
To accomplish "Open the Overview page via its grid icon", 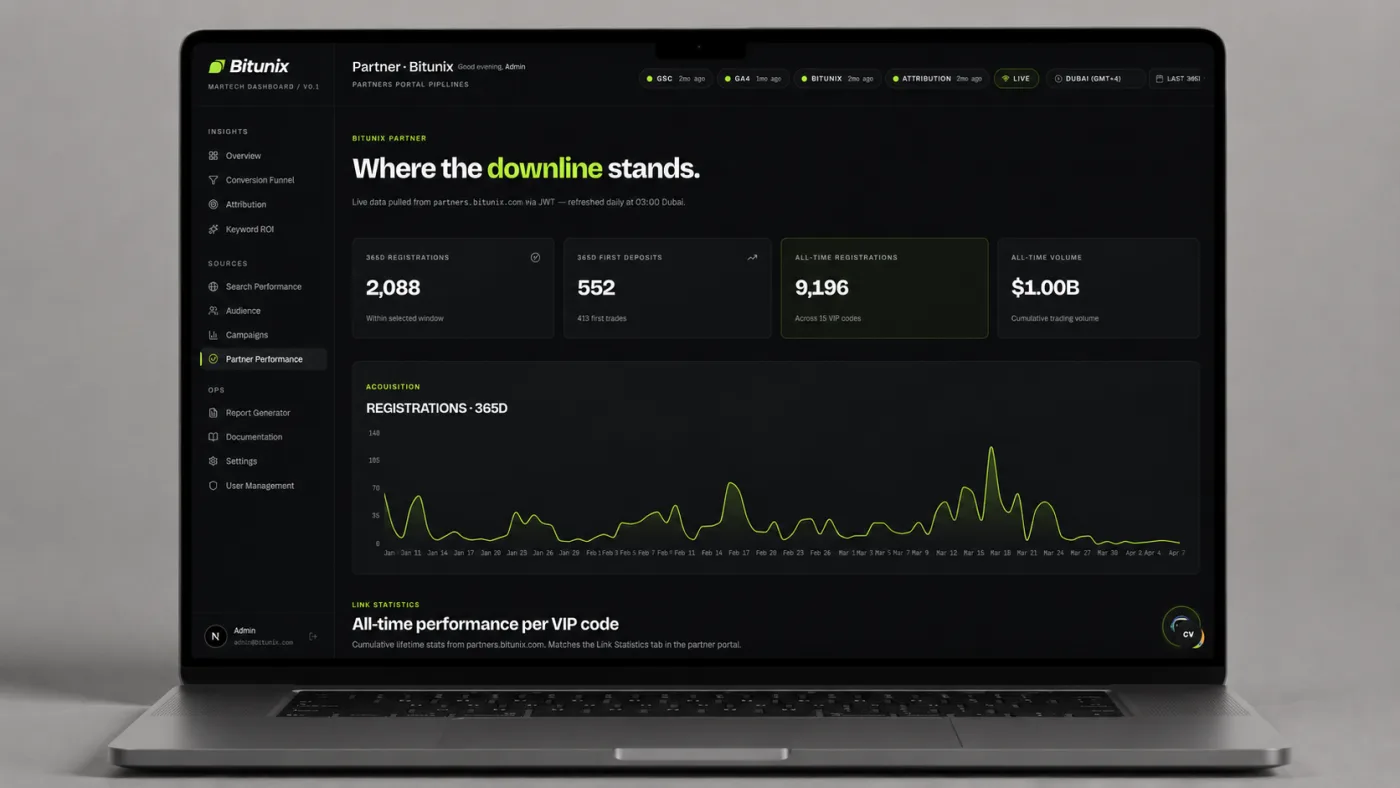I will [213, 156].
